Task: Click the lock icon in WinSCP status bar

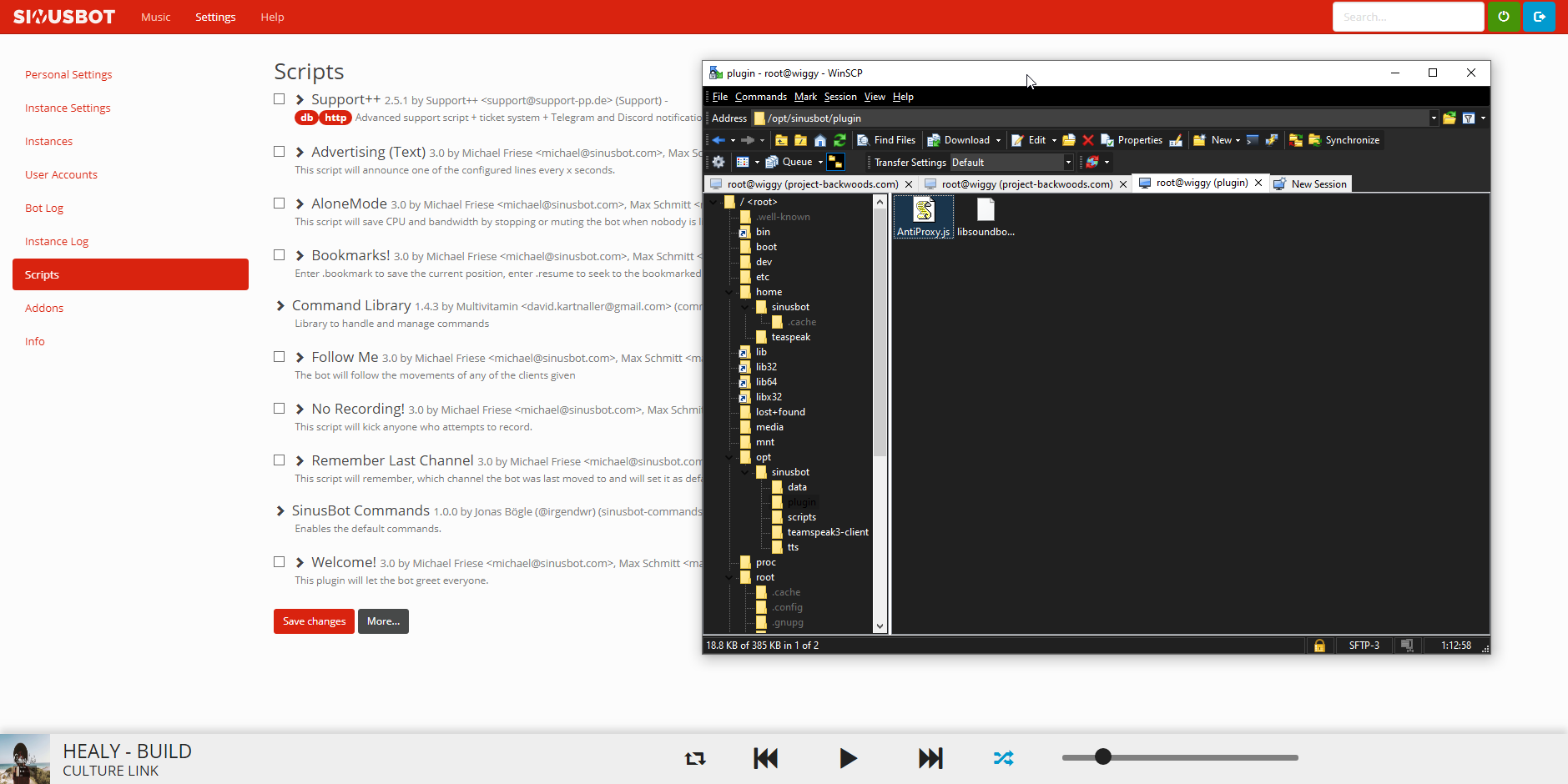Action: tap(1319, 646)
